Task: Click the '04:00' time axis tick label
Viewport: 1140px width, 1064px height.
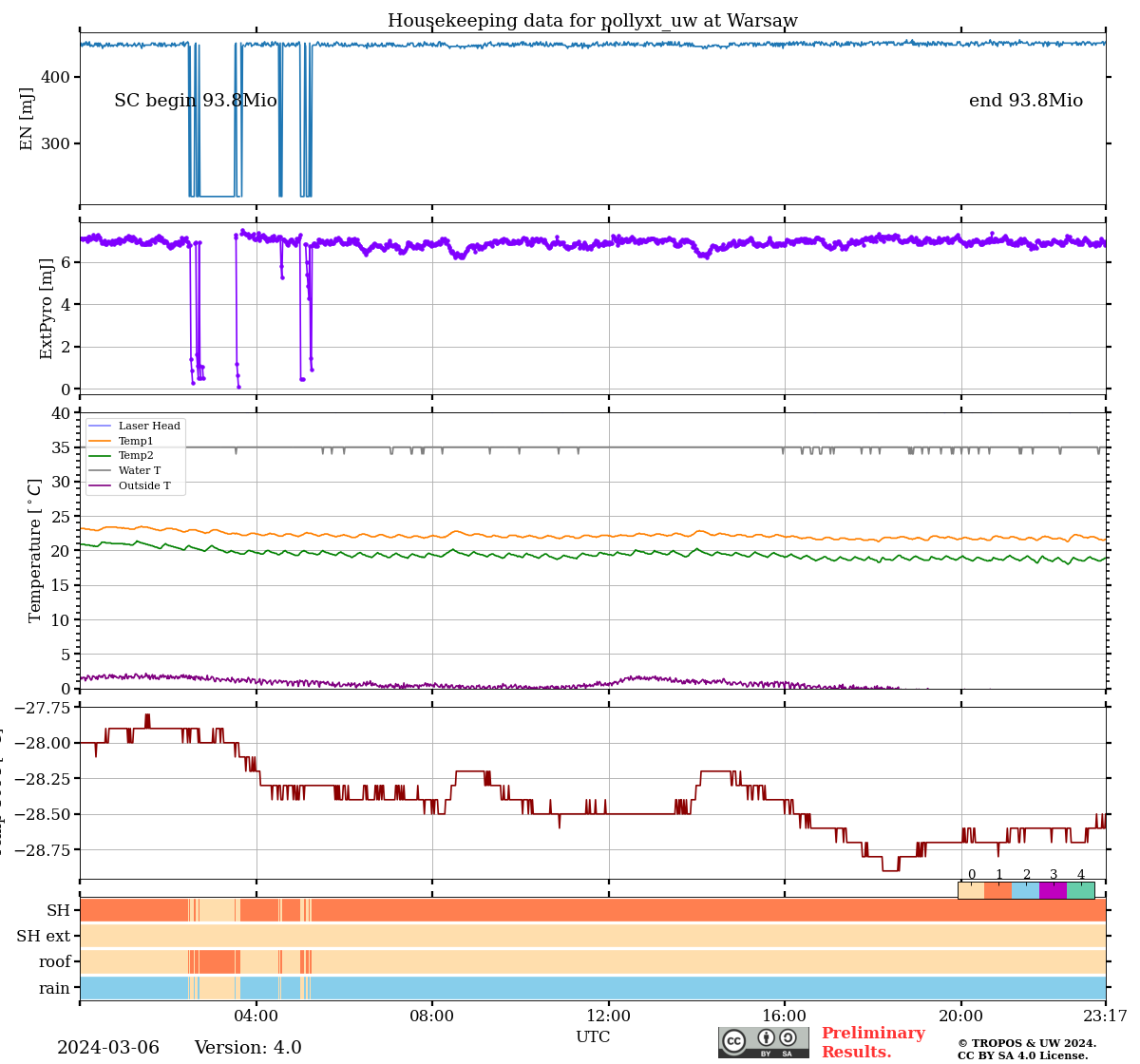Action: click(256, 1016)
